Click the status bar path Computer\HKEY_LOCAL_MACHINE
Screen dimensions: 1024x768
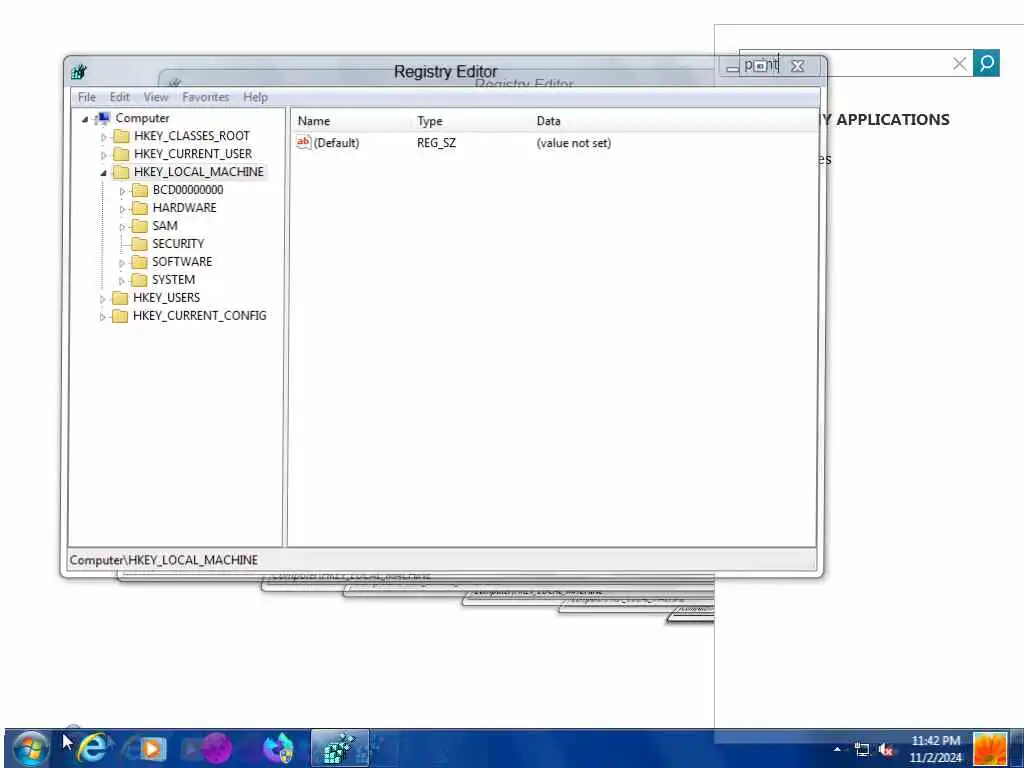[164, 560]
